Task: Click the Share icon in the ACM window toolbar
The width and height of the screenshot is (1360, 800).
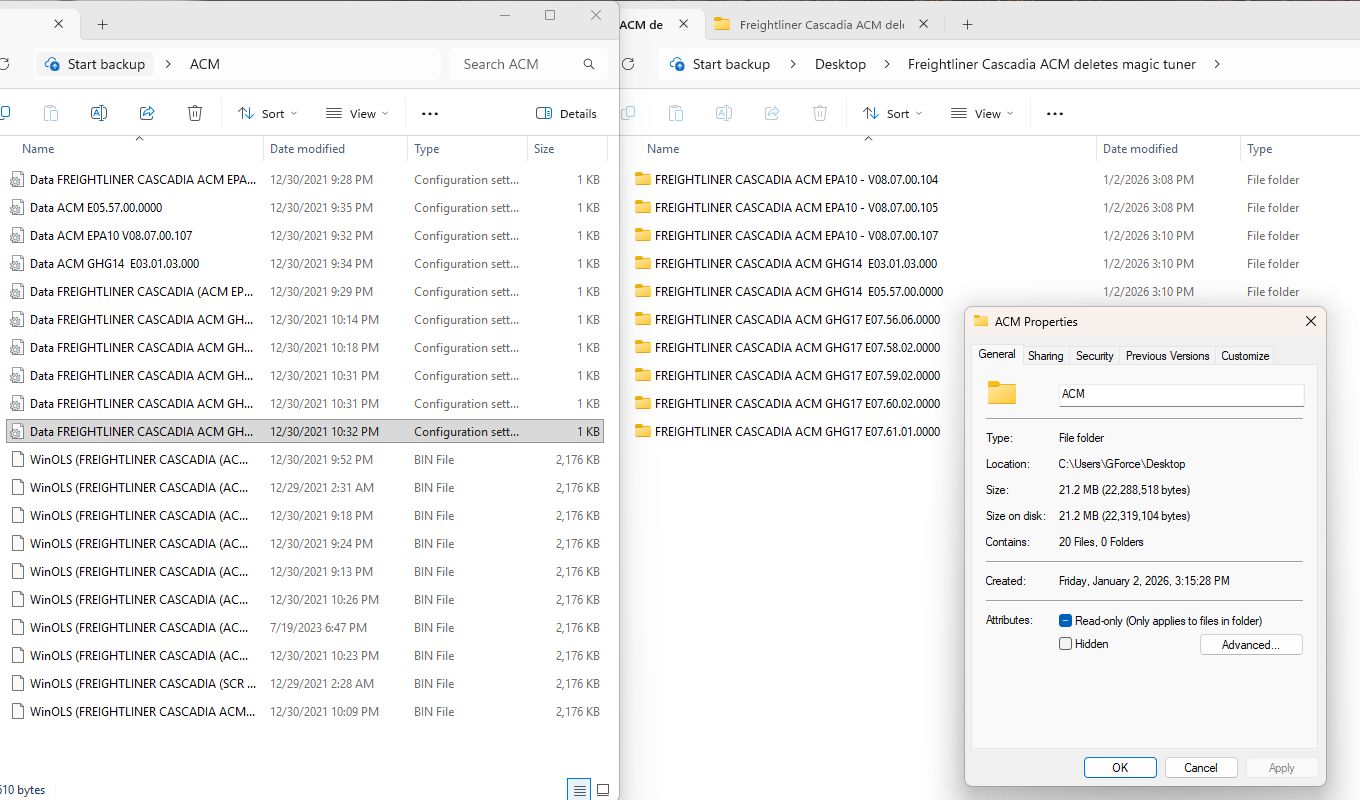Action: 147,114
